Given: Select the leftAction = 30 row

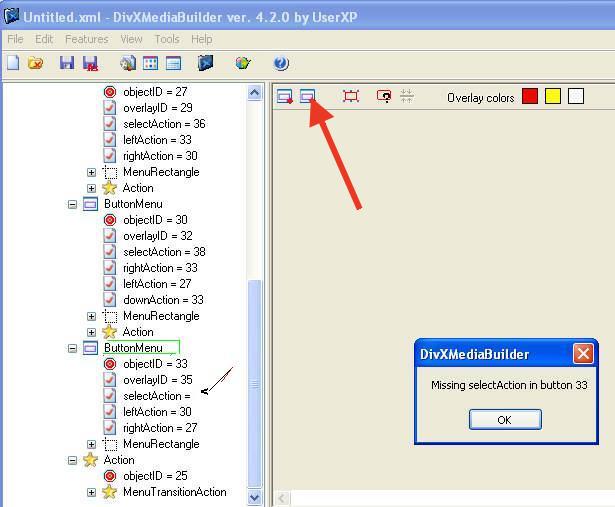Looking at the screenshot, I should (x=157, y=412).
